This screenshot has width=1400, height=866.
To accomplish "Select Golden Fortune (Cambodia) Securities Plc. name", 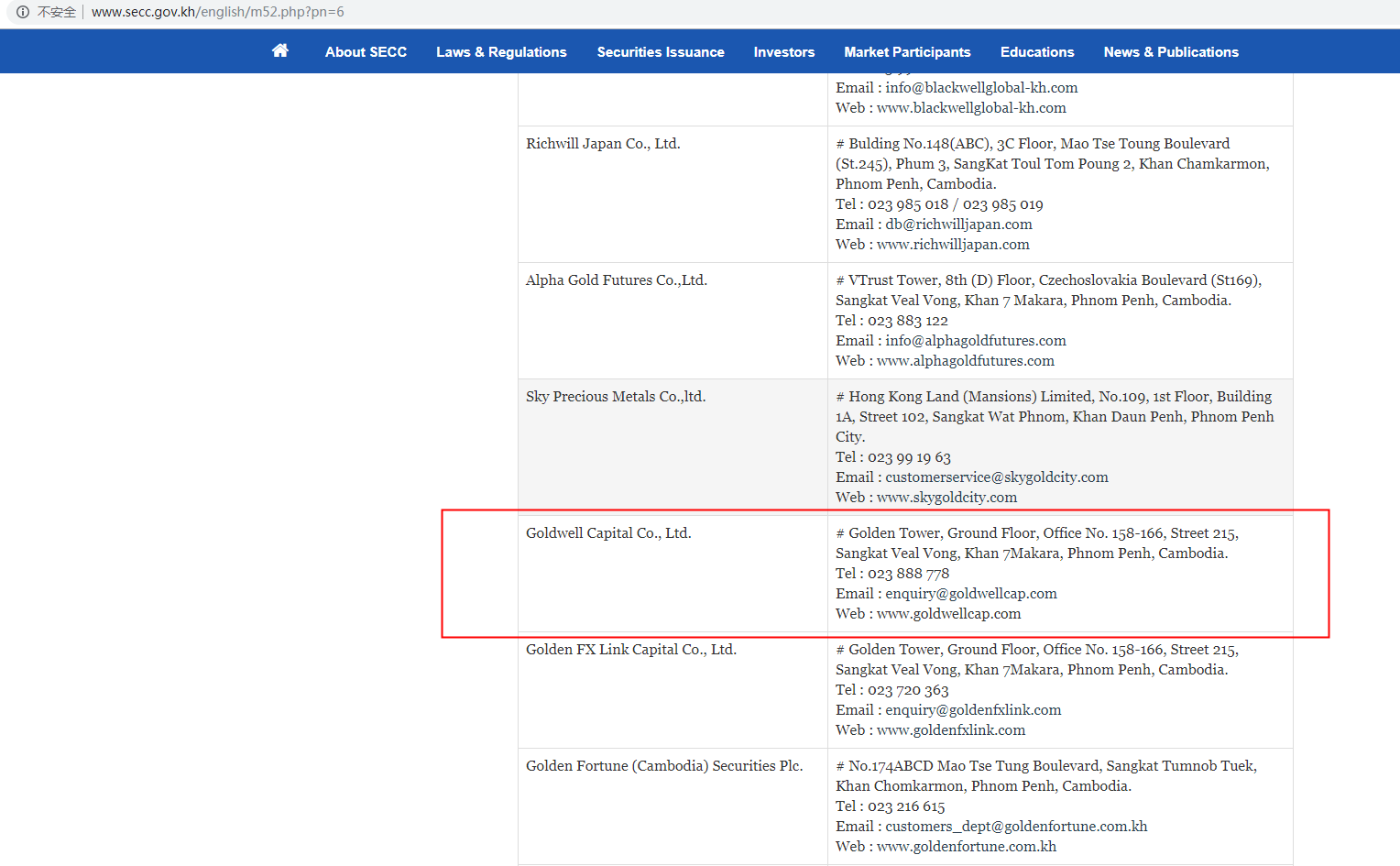I will [x=664, y=766].
